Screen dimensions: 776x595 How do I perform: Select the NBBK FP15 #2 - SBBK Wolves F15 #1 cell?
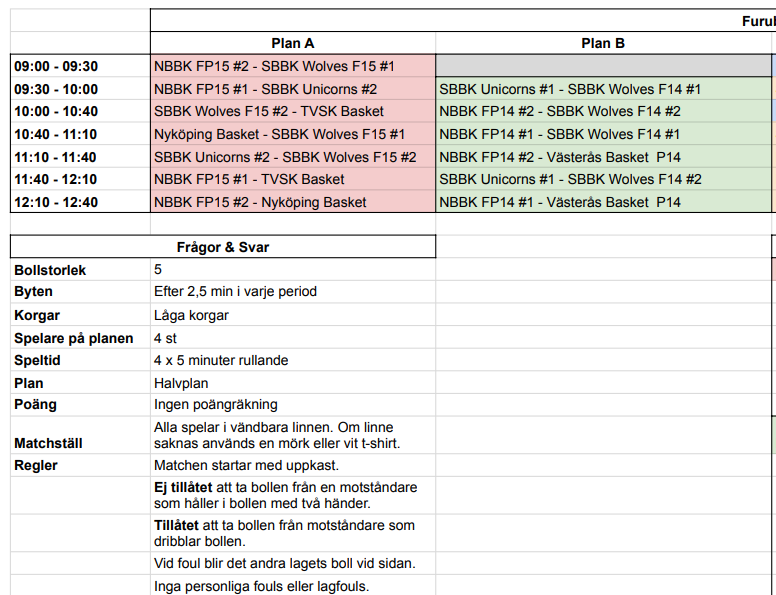274,67
